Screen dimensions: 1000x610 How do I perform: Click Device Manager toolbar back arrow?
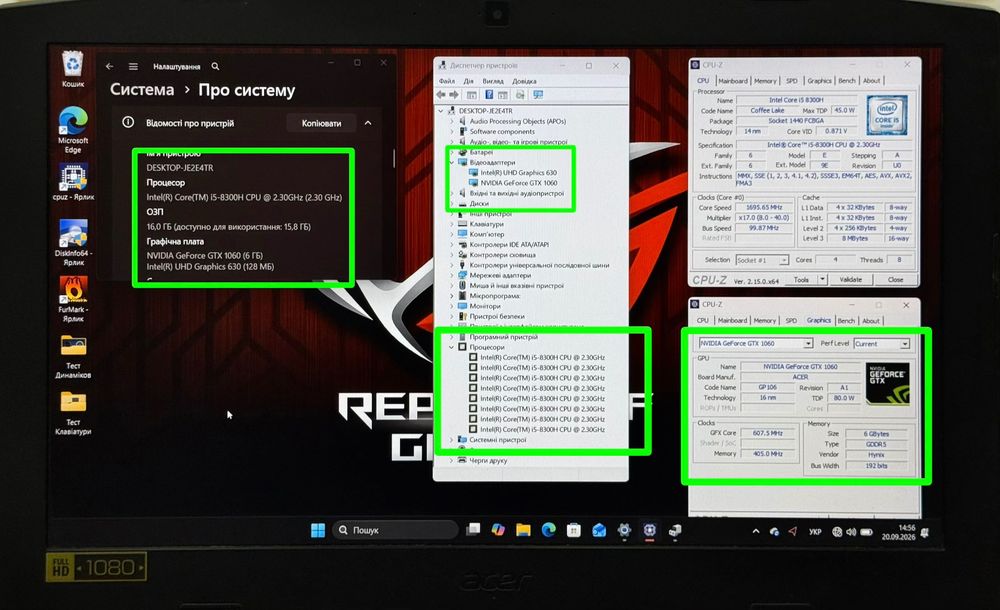point(441,94)
